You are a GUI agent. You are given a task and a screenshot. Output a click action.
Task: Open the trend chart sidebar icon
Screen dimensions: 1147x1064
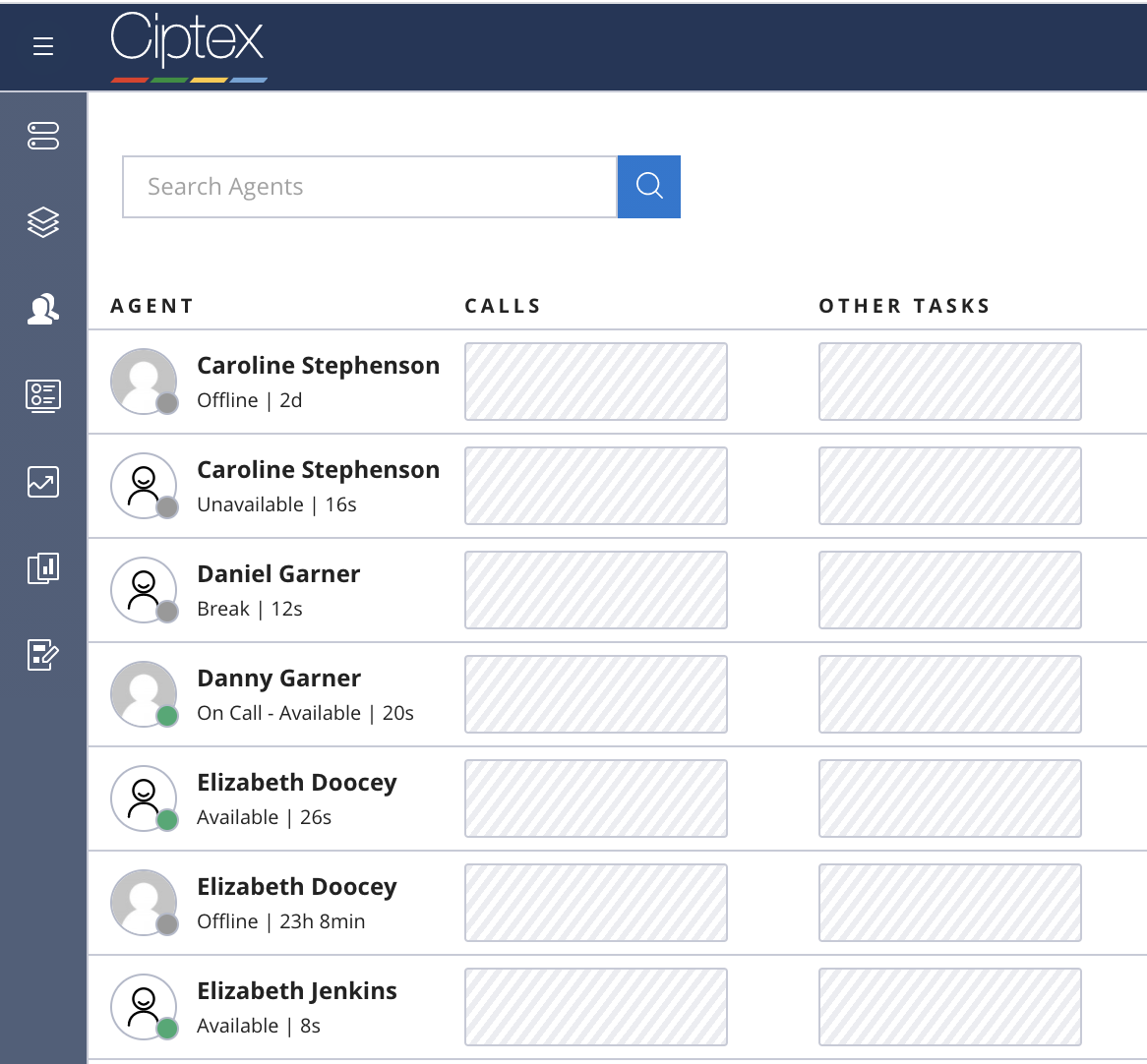[x=43, y=482]
